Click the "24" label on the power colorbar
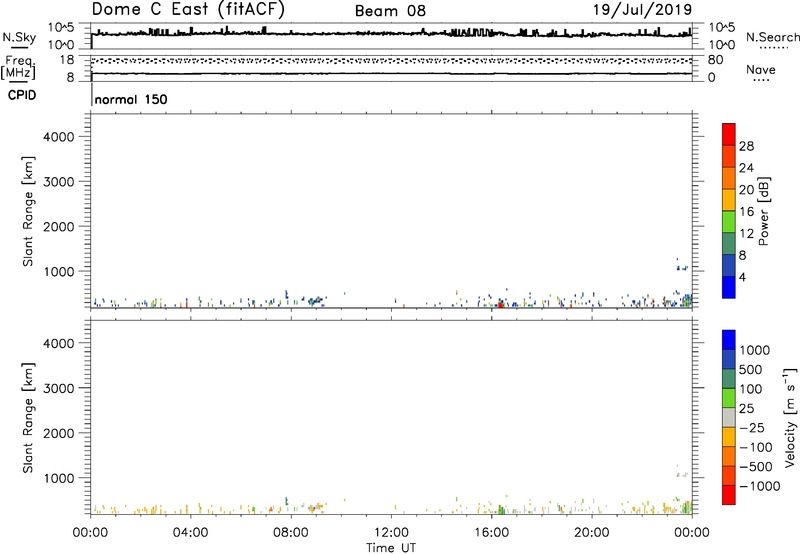This screenshot has height=554, width=800. pyautogui.click(x=746, y=168)
